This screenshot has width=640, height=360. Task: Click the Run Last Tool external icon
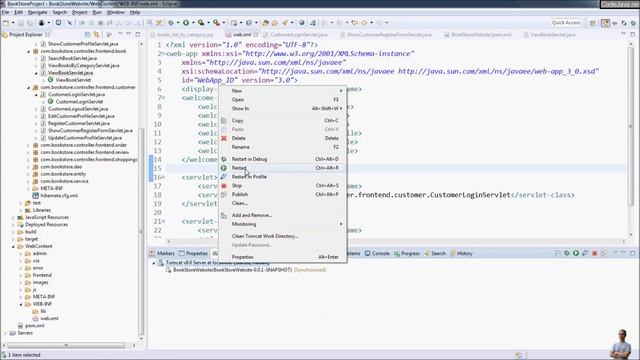tap(216, 23)
